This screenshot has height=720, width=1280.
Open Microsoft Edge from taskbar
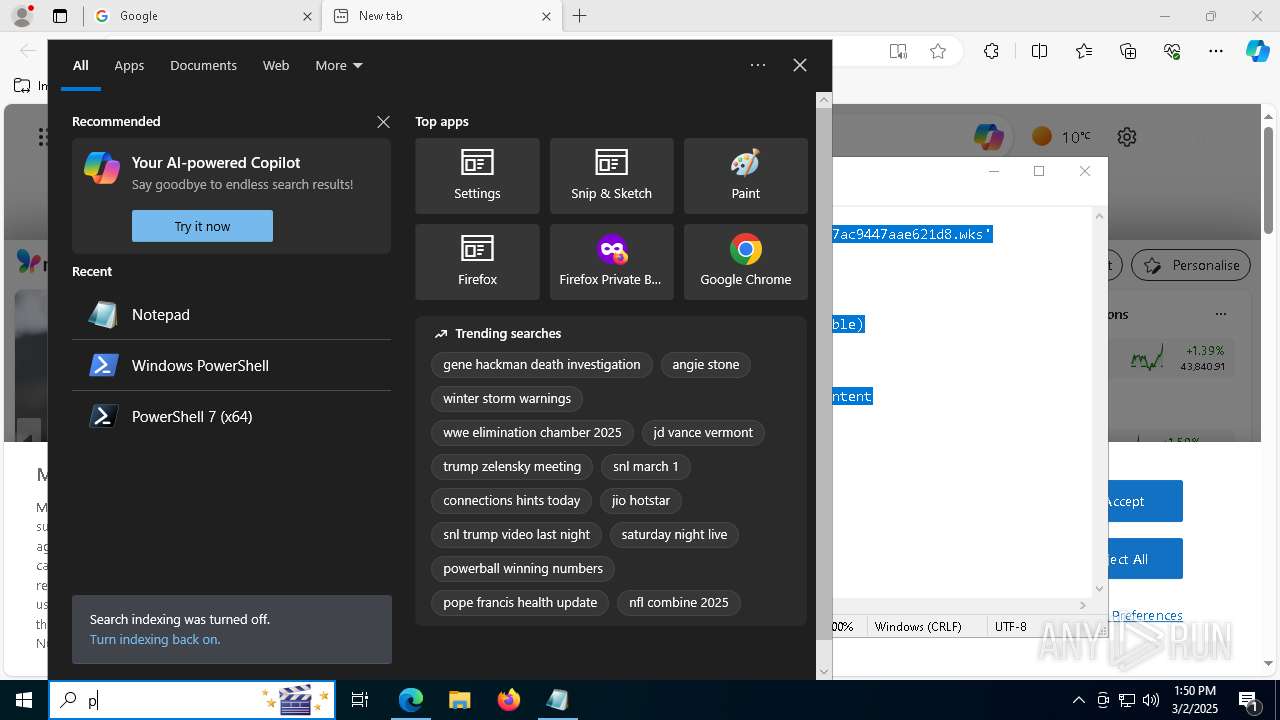[411, 700]
